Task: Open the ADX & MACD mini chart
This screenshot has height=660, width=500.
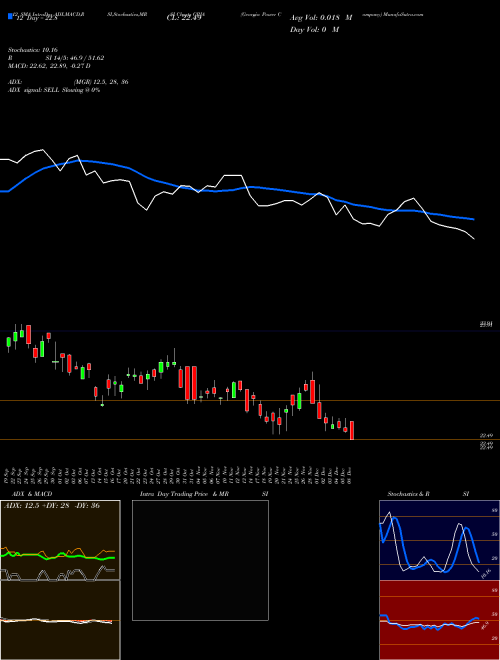Action: coord(60,580)
